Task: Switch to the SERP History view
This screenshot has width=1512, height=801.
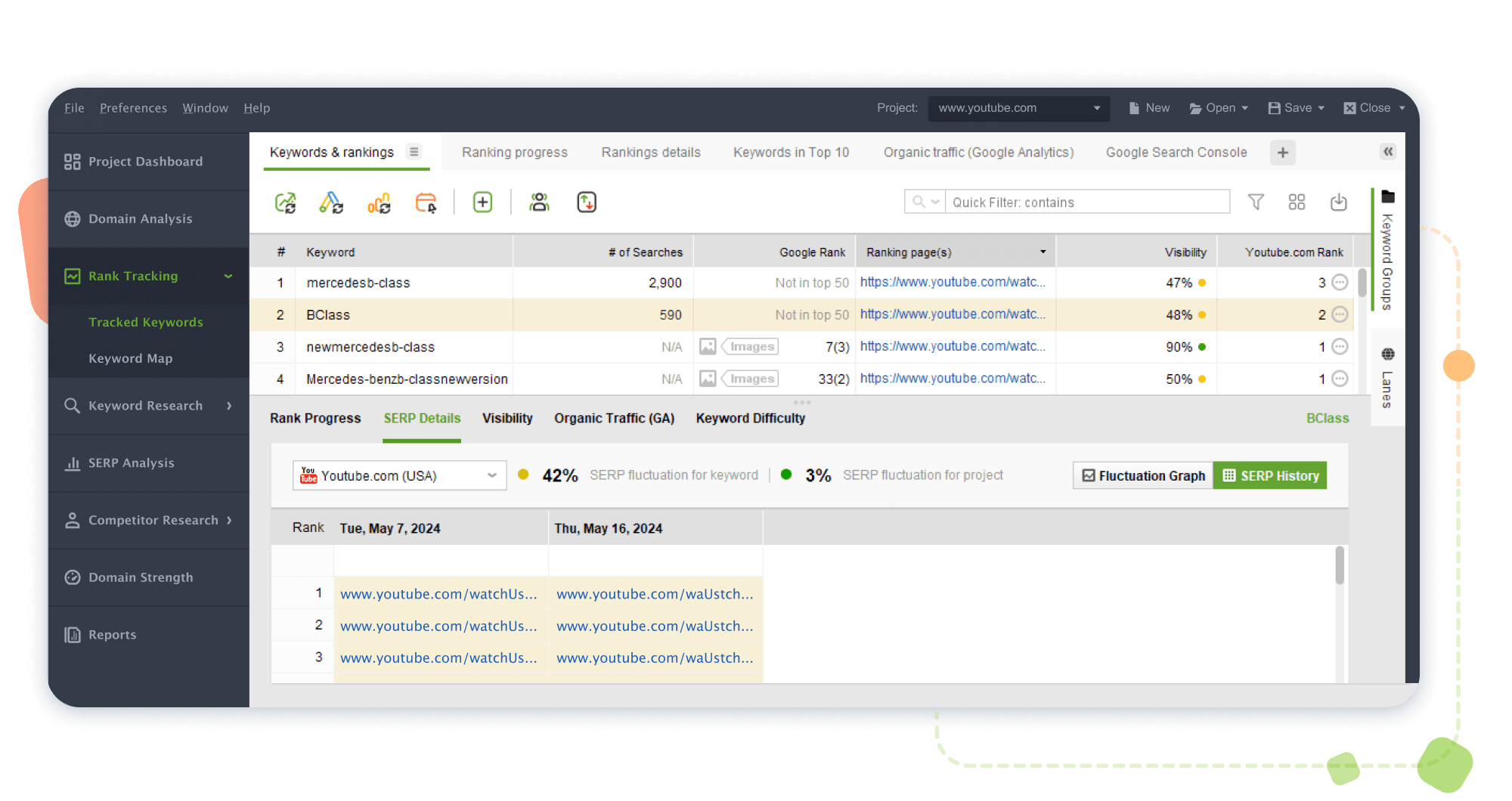Action: 1270,475
